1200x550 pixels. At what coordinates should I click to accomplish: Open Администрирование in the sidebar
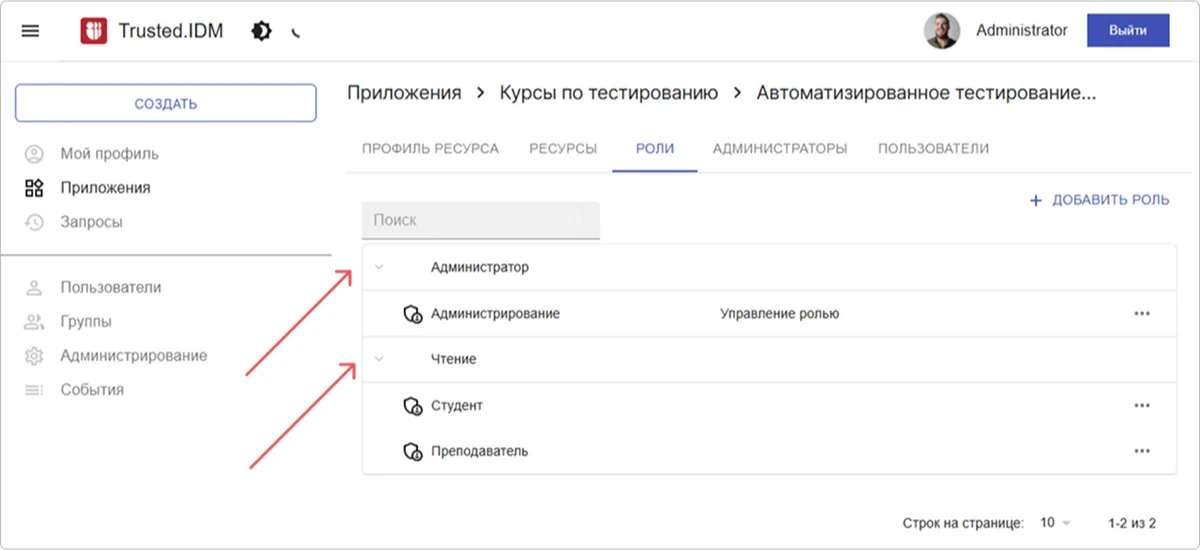(134, 356)
